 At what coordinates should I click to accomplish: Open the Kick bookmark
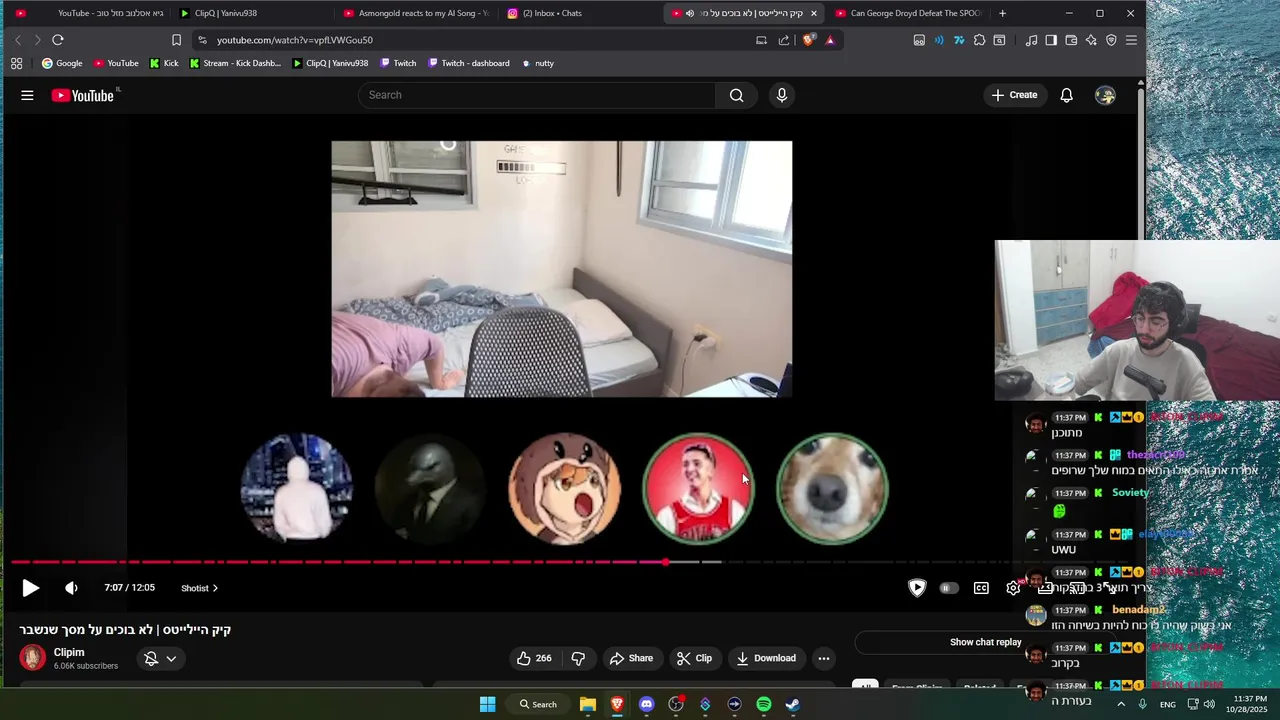coord(164,63)
